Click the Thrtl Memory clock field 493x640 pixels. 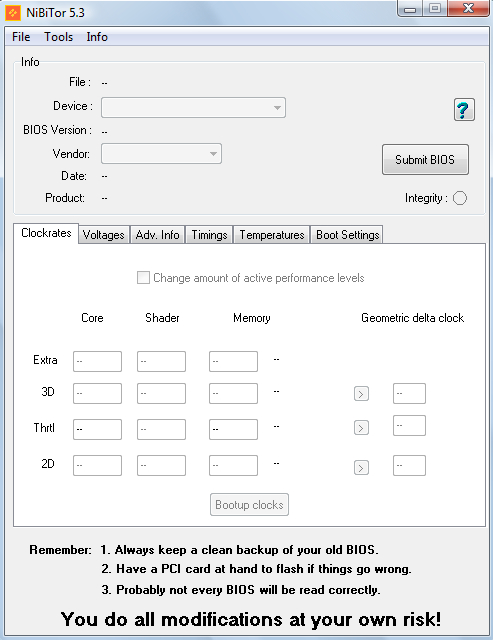[233, 429]
